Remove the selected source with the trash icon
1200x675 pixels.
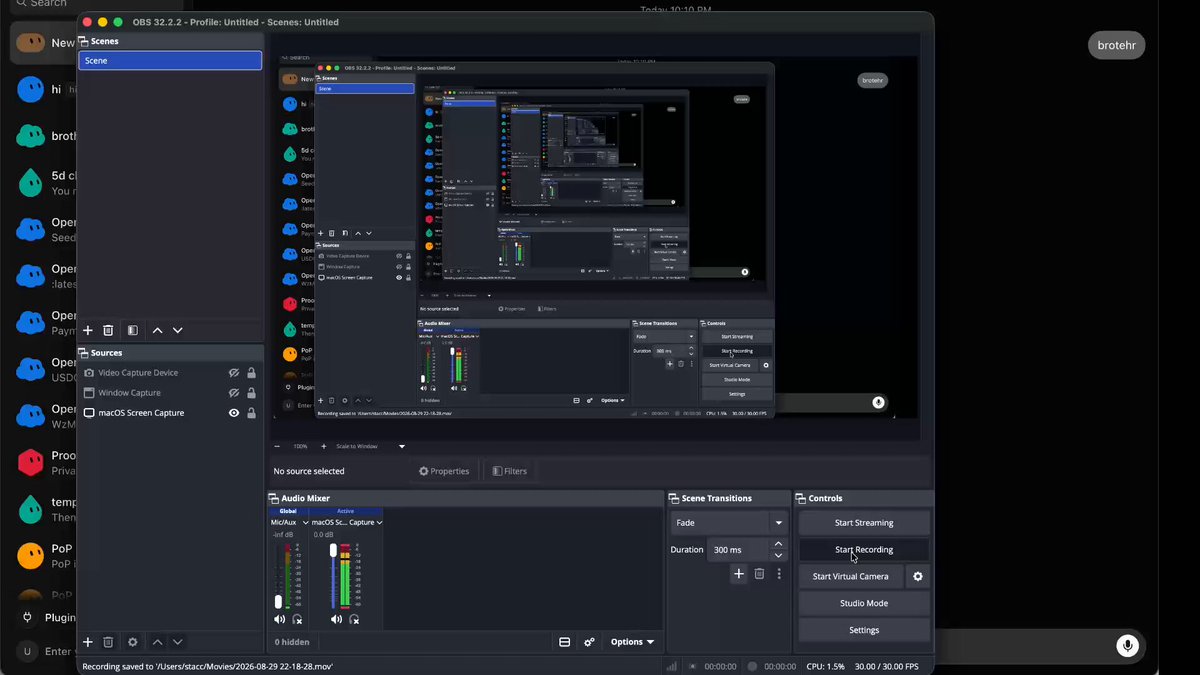pyautogui.click(x=108, y=642)
